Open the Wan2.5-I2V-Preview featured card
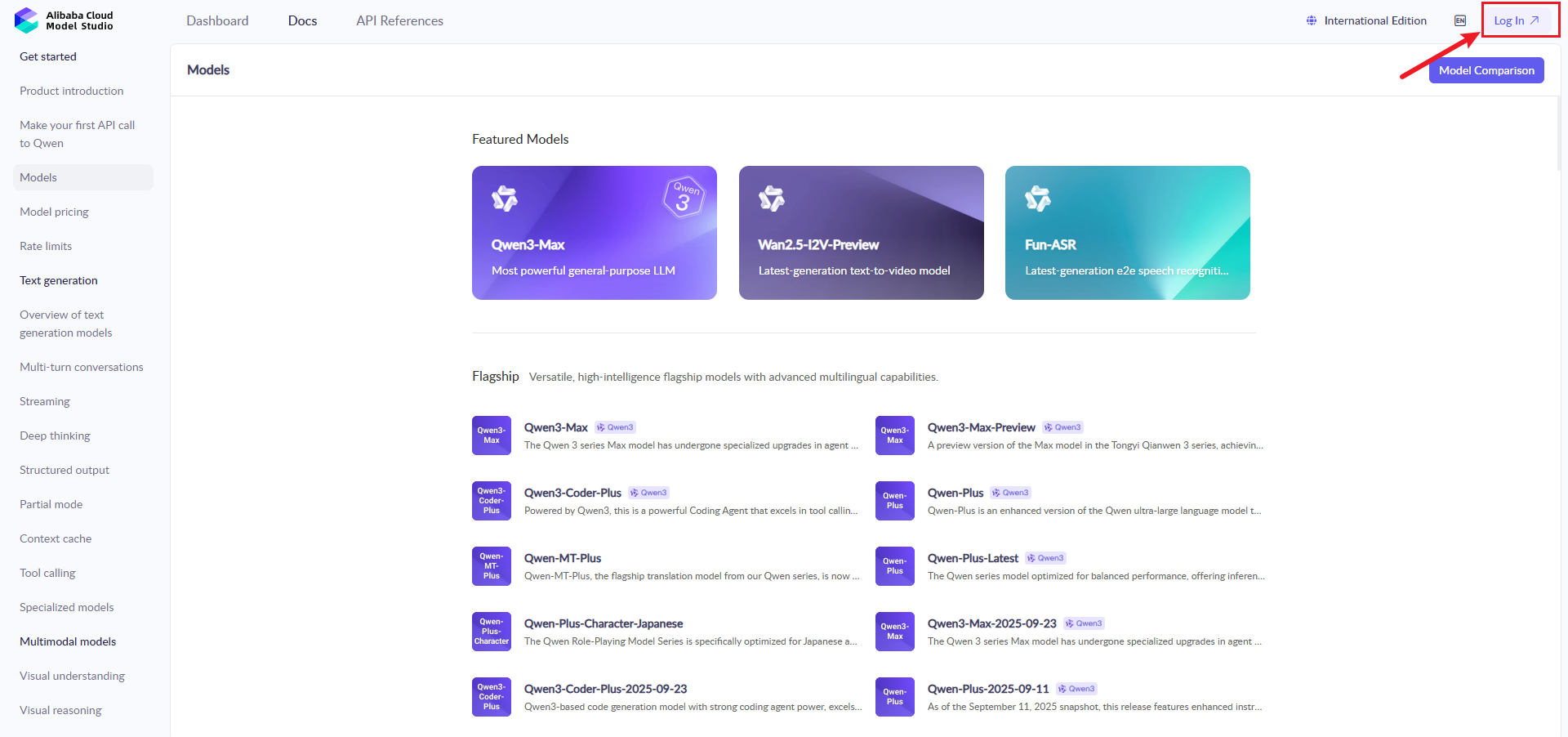 pos(862,233)
